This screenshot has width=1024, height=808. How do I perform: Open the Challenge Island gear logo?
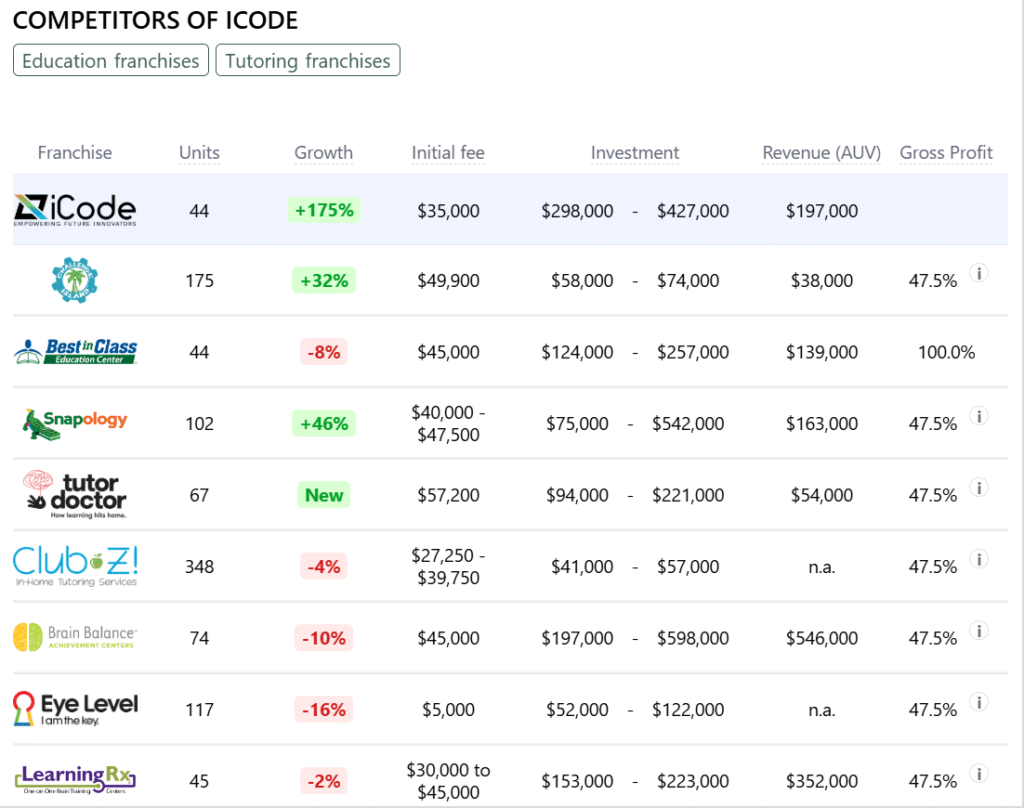[x=74, y=280]
